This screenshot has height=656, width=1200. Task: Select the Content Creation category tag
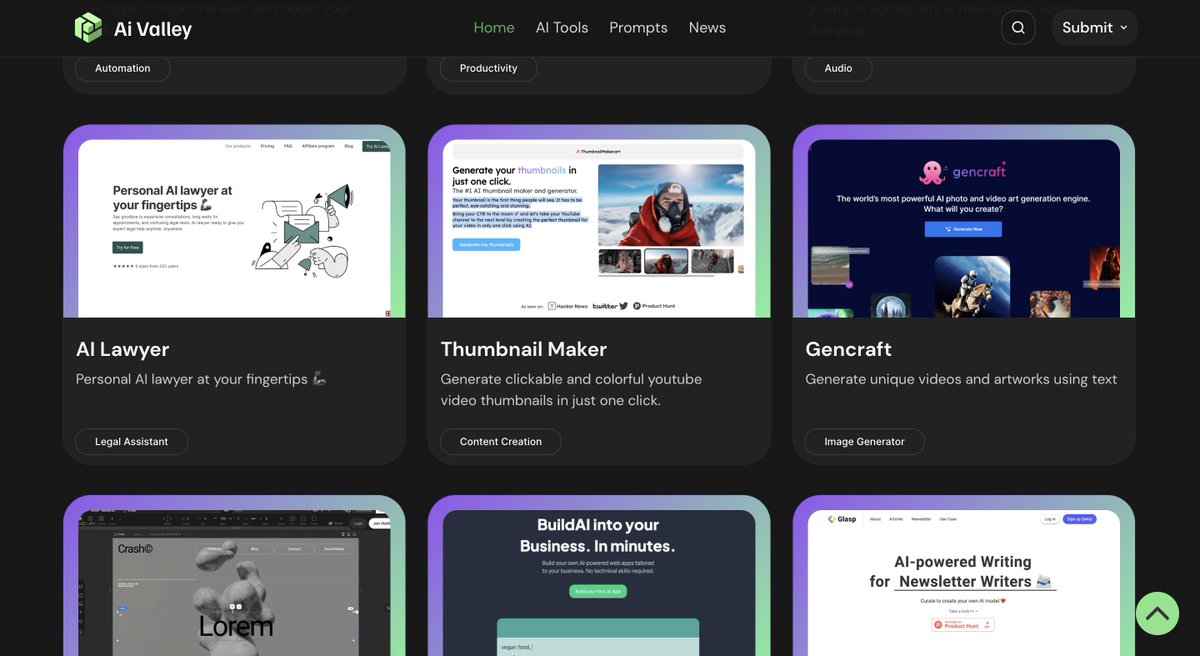pos(501,441)
